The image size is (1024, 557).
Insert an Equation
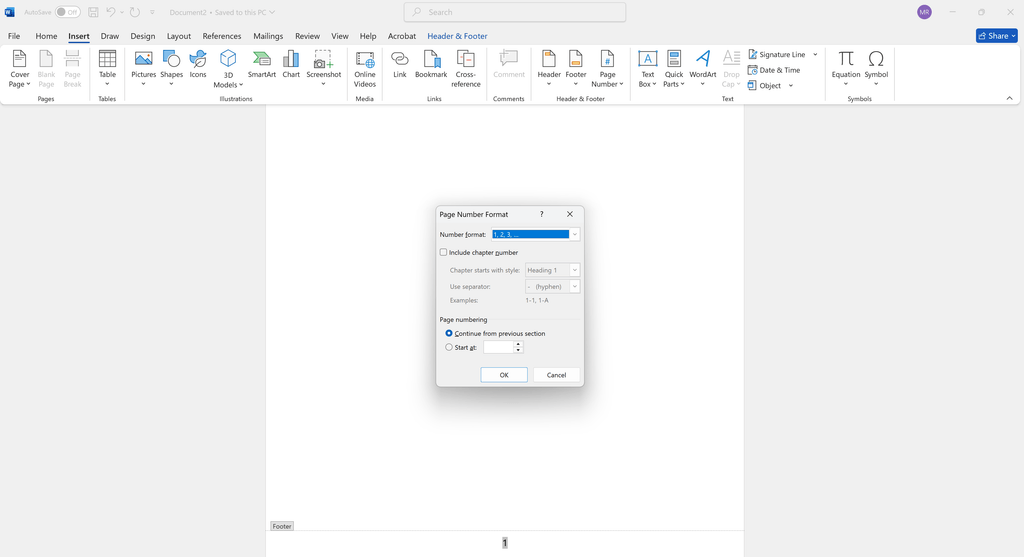tap(846, 69)
